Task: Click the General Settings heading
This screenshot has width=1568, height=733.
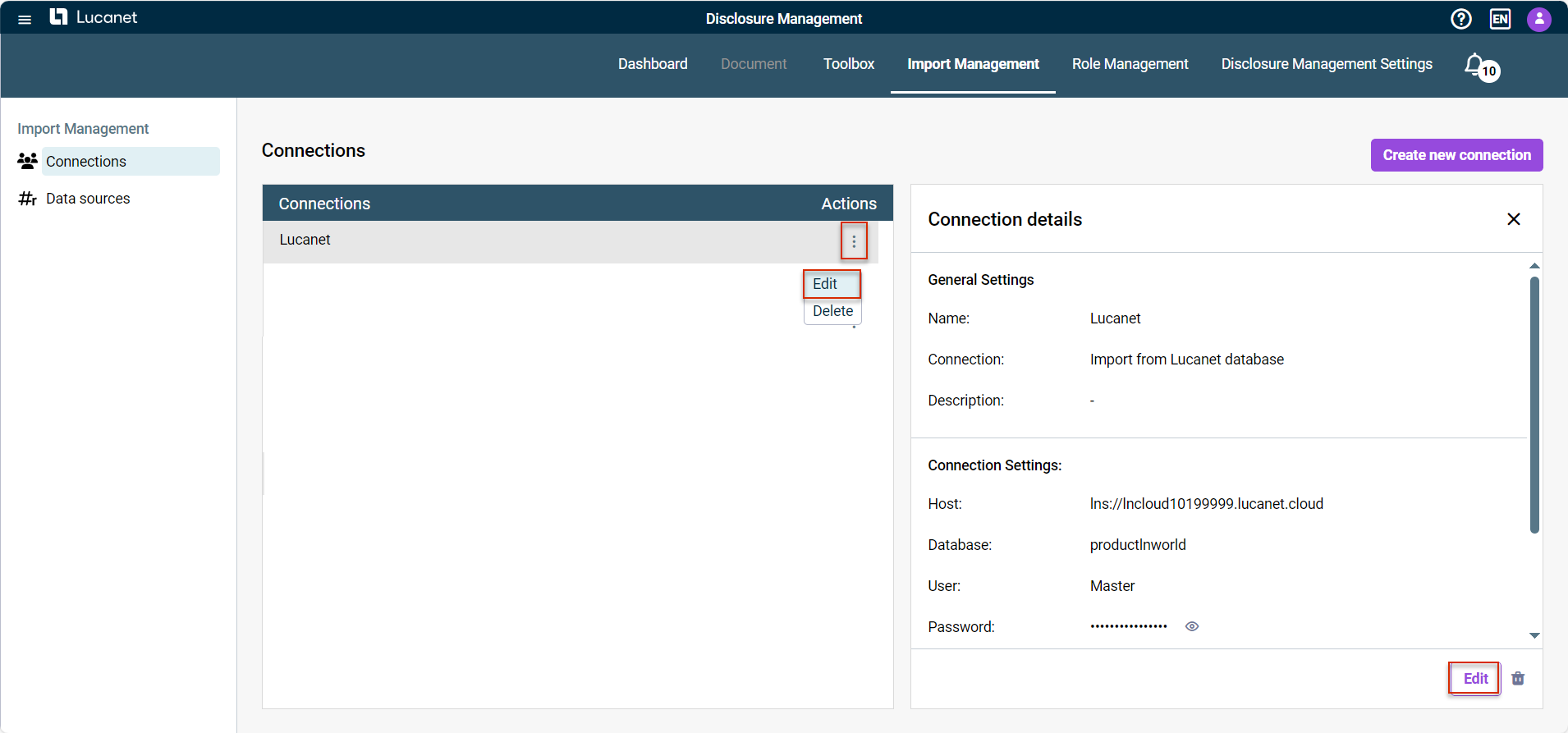Action: (x=981, y=280)
